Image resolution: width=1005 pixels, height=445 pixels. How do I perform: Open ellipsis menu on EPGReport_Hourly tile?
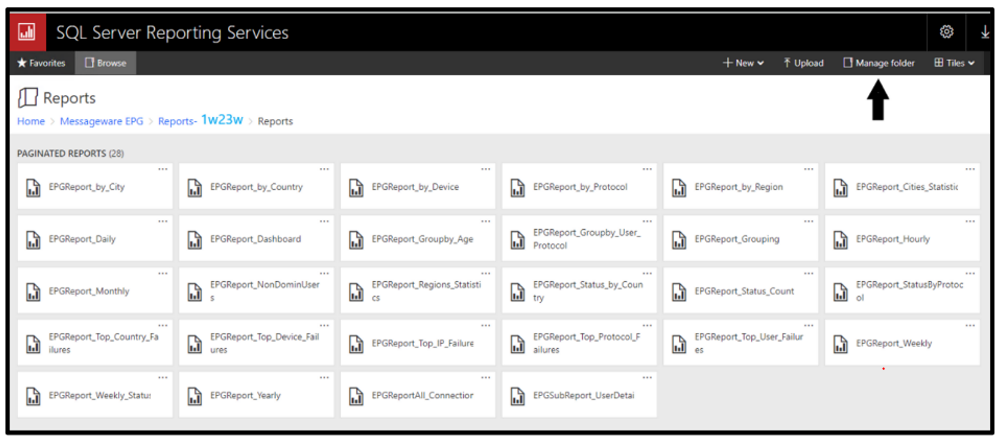970,221
